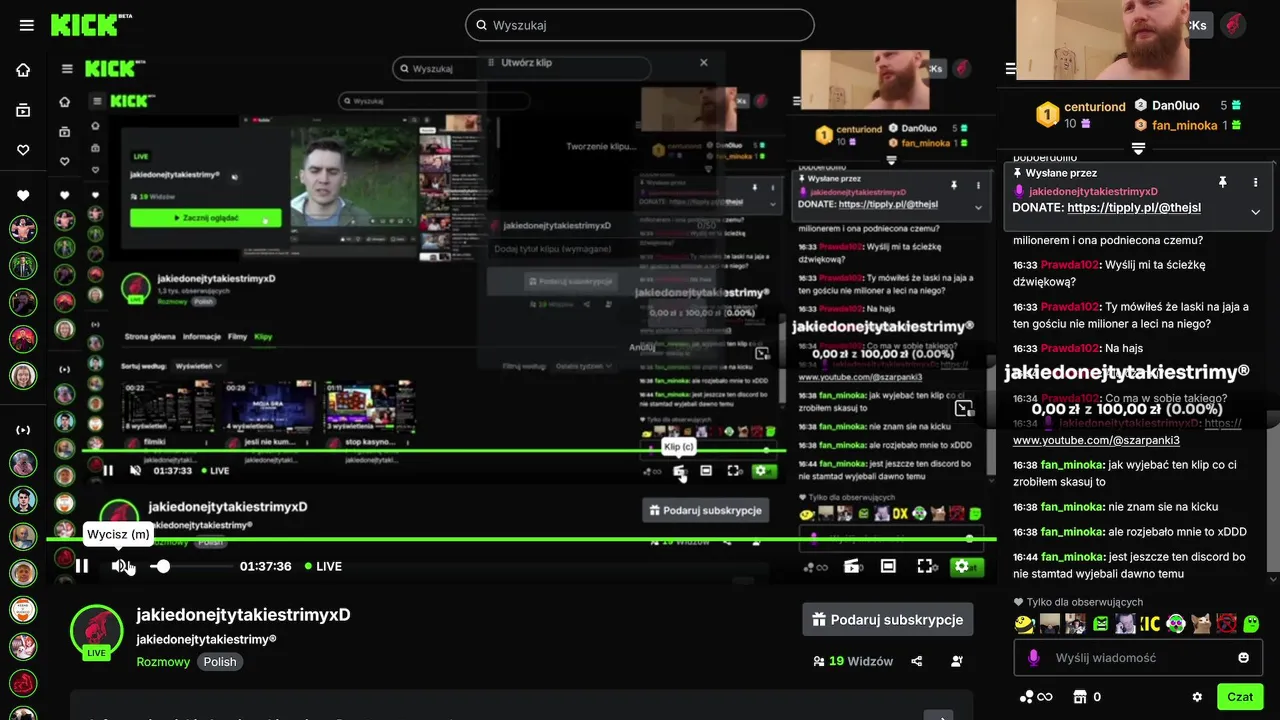Screen dimensions: 1280x720
Task: Click the channel avatar with LIVE badge
Action: [96, 631]
